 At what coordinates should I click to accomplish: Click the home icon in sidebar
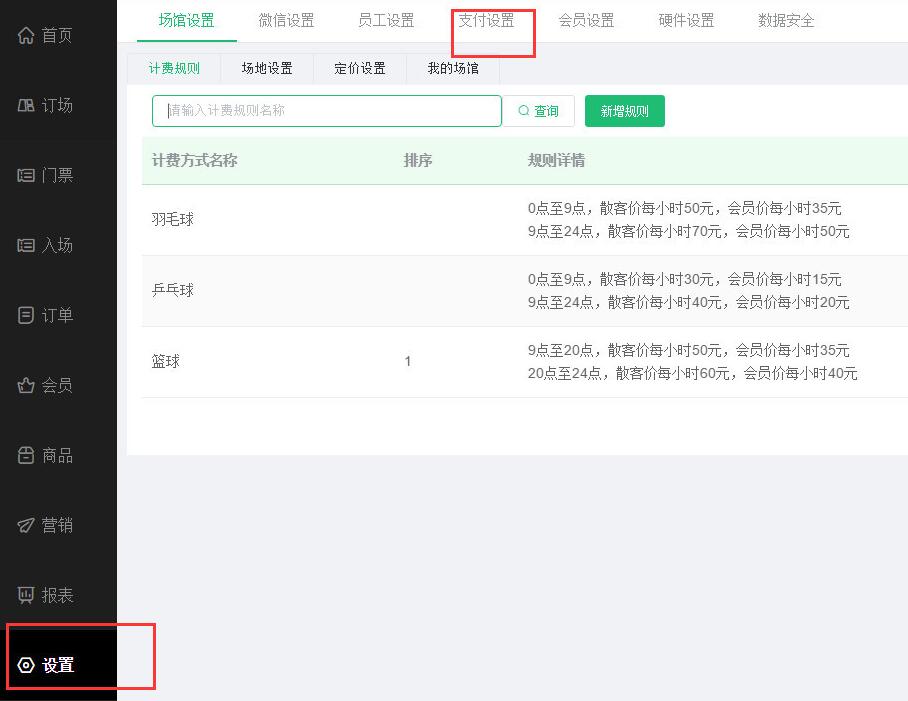point(27,36)
